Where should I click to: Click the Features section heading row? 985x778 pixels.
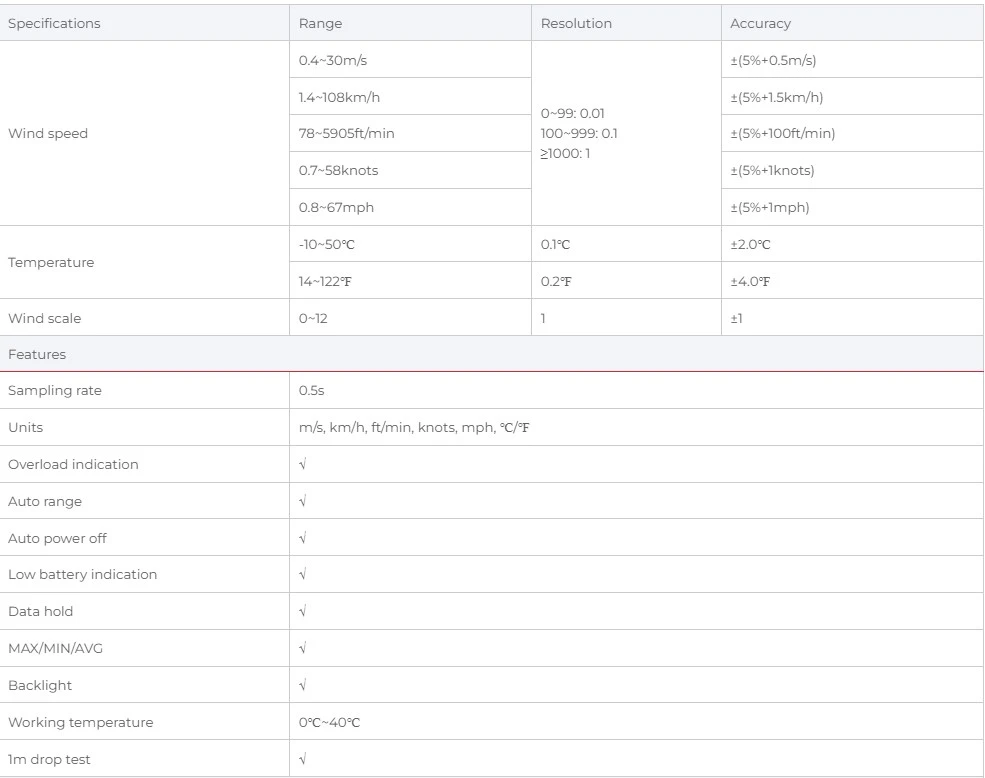click(35, 355)
